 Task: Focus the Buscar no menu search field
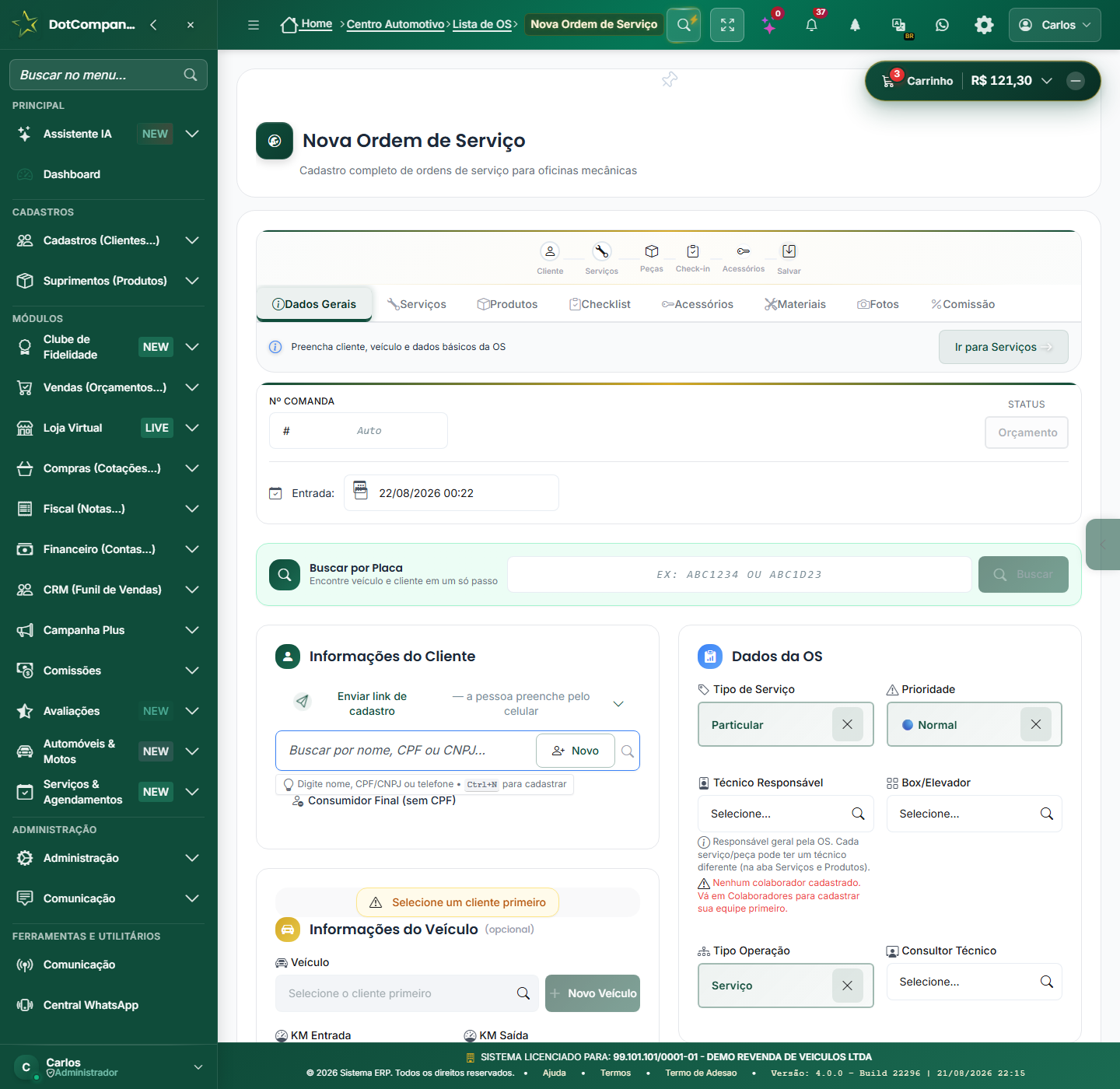(x=108, y=75)
